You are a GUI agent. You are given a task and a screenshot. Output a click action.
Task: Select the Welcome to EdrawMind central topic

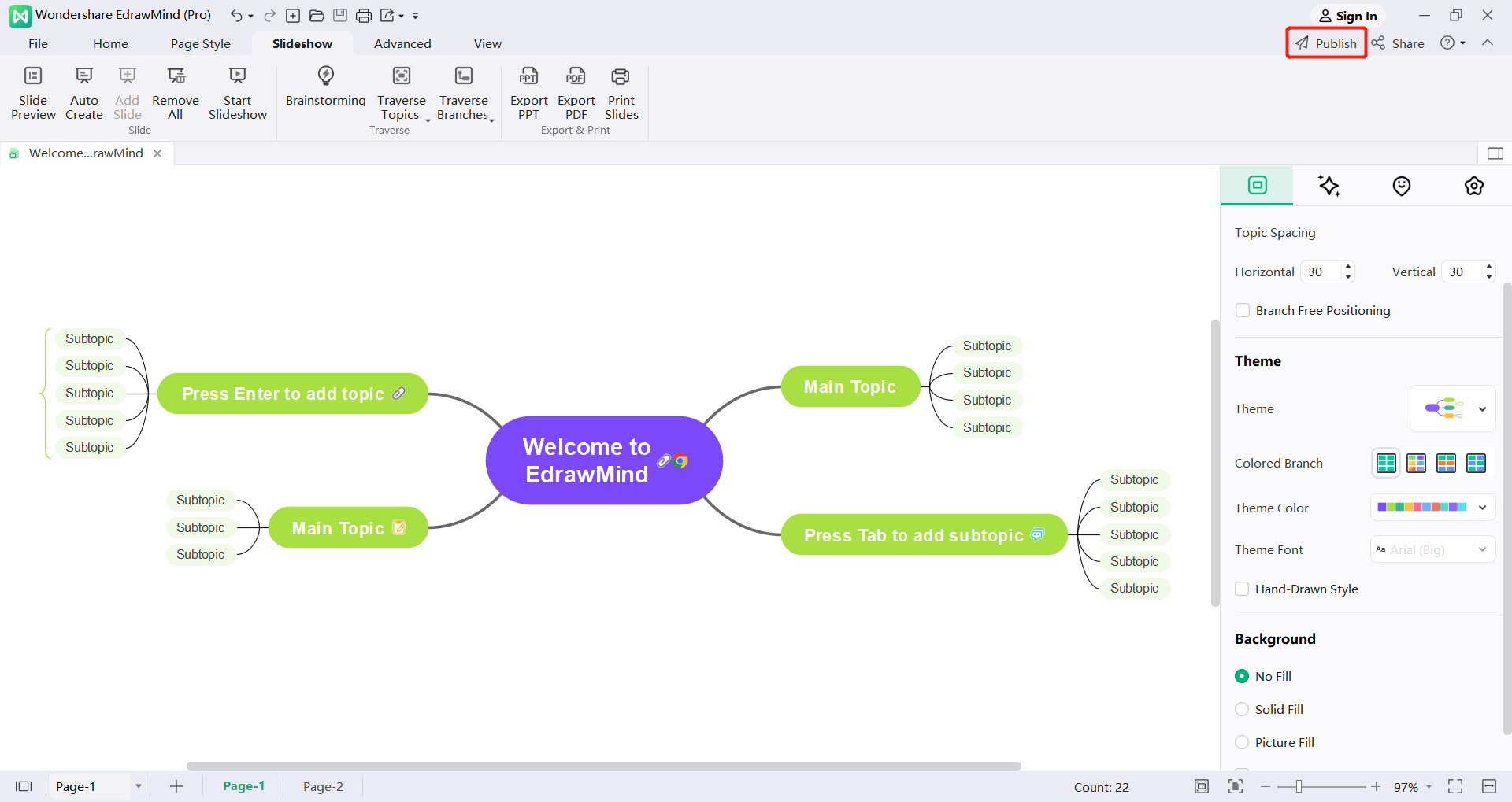tap(604, 460)
